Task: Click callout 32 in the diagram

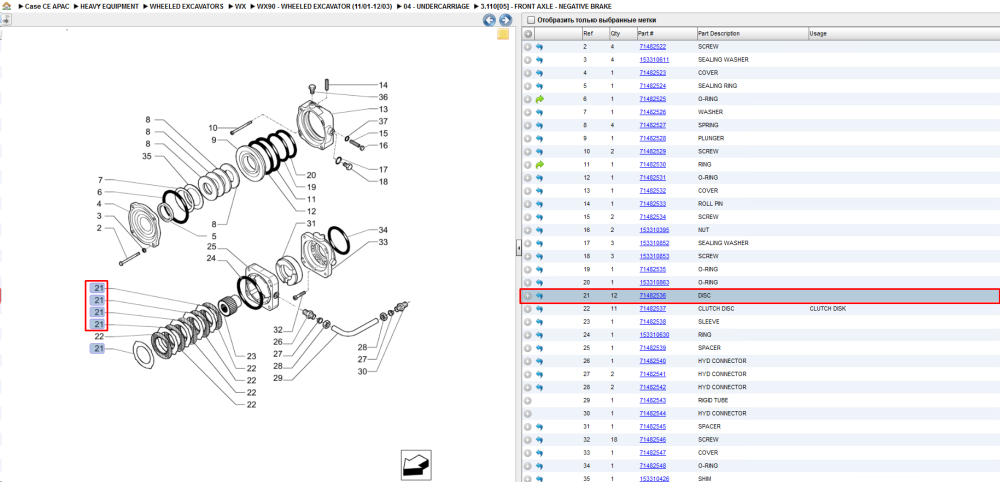Action: pyautogui.click(x=278, y=330)
